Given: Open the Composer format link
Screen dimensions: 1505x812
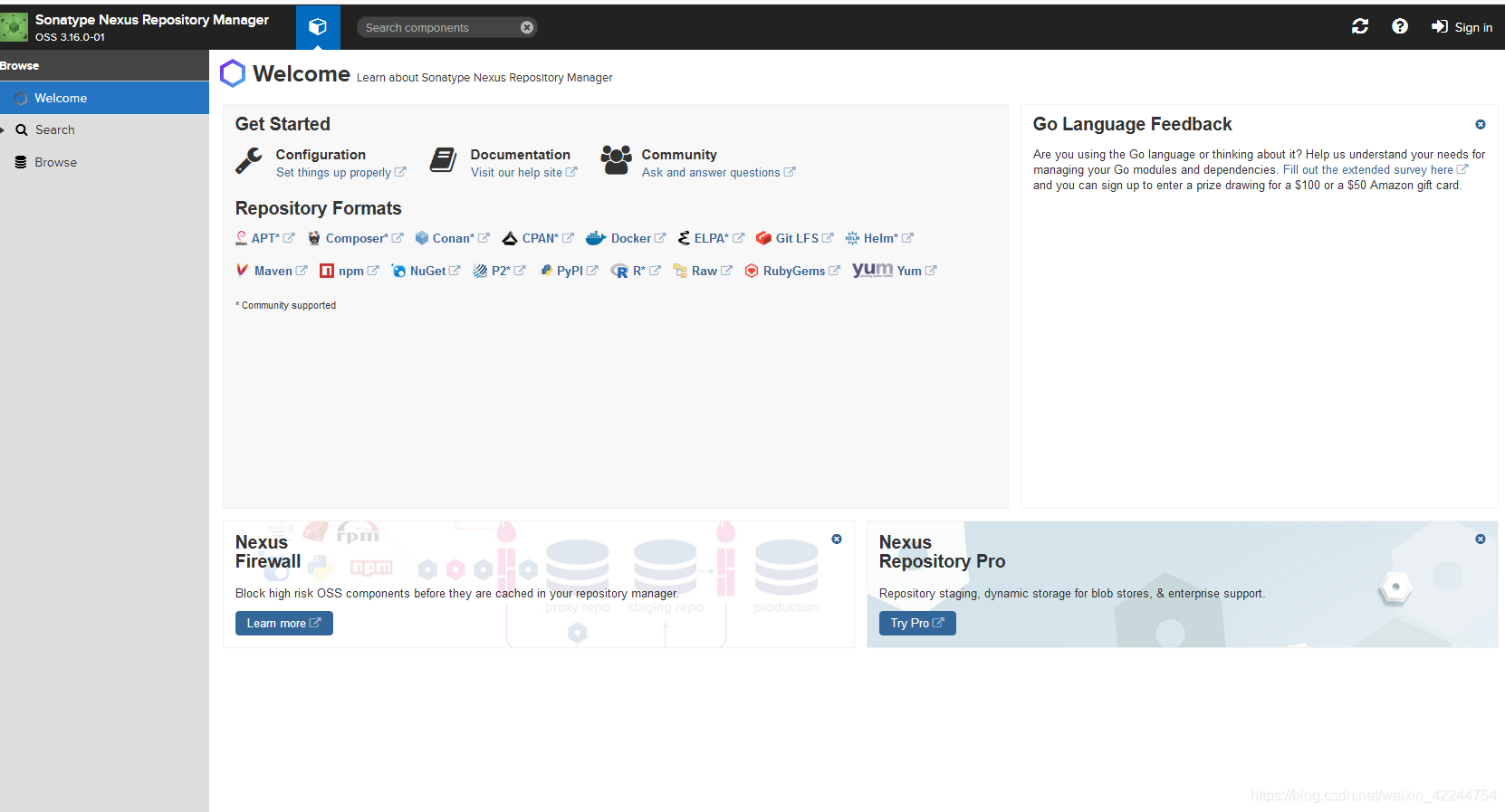Looking at the screenshot, I should tap(364, 238).
